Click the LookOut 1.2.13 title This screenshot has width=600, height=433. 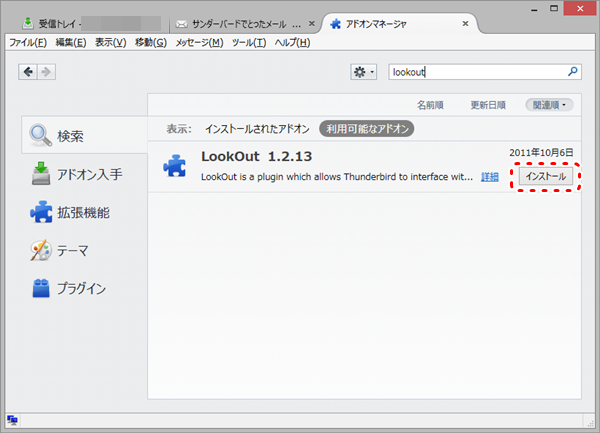pos(256,156)
